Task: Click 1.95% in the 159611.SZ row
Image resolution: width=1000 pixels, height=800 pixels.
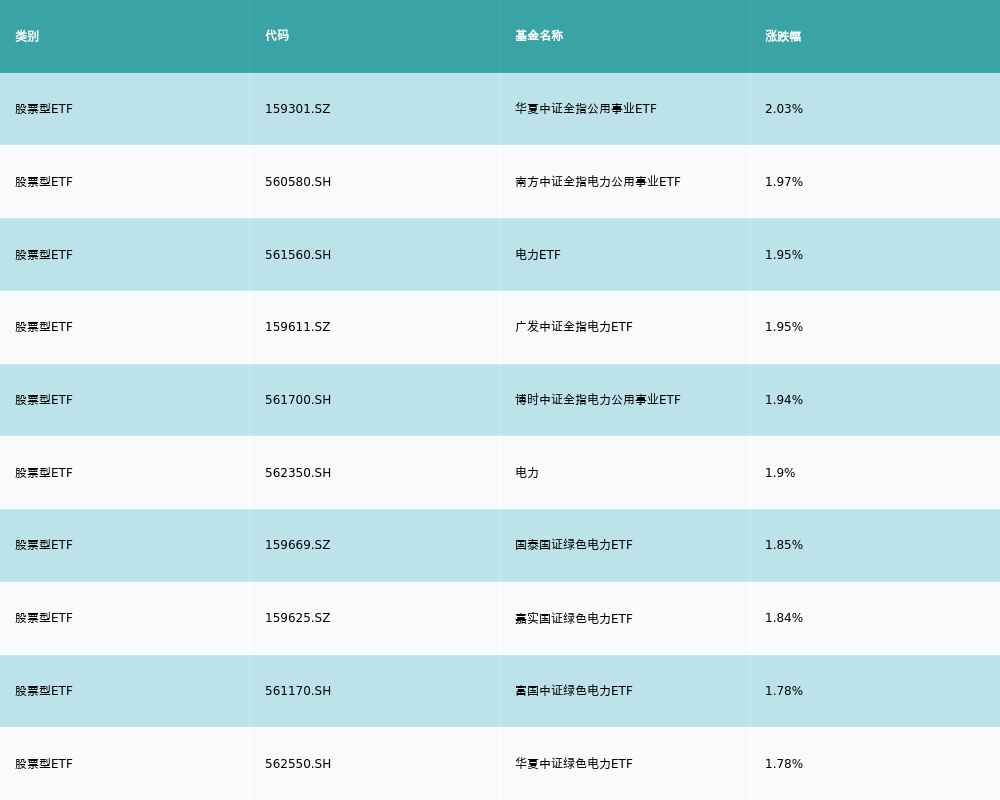Action: pyautogui.click(x=784, y=327)
